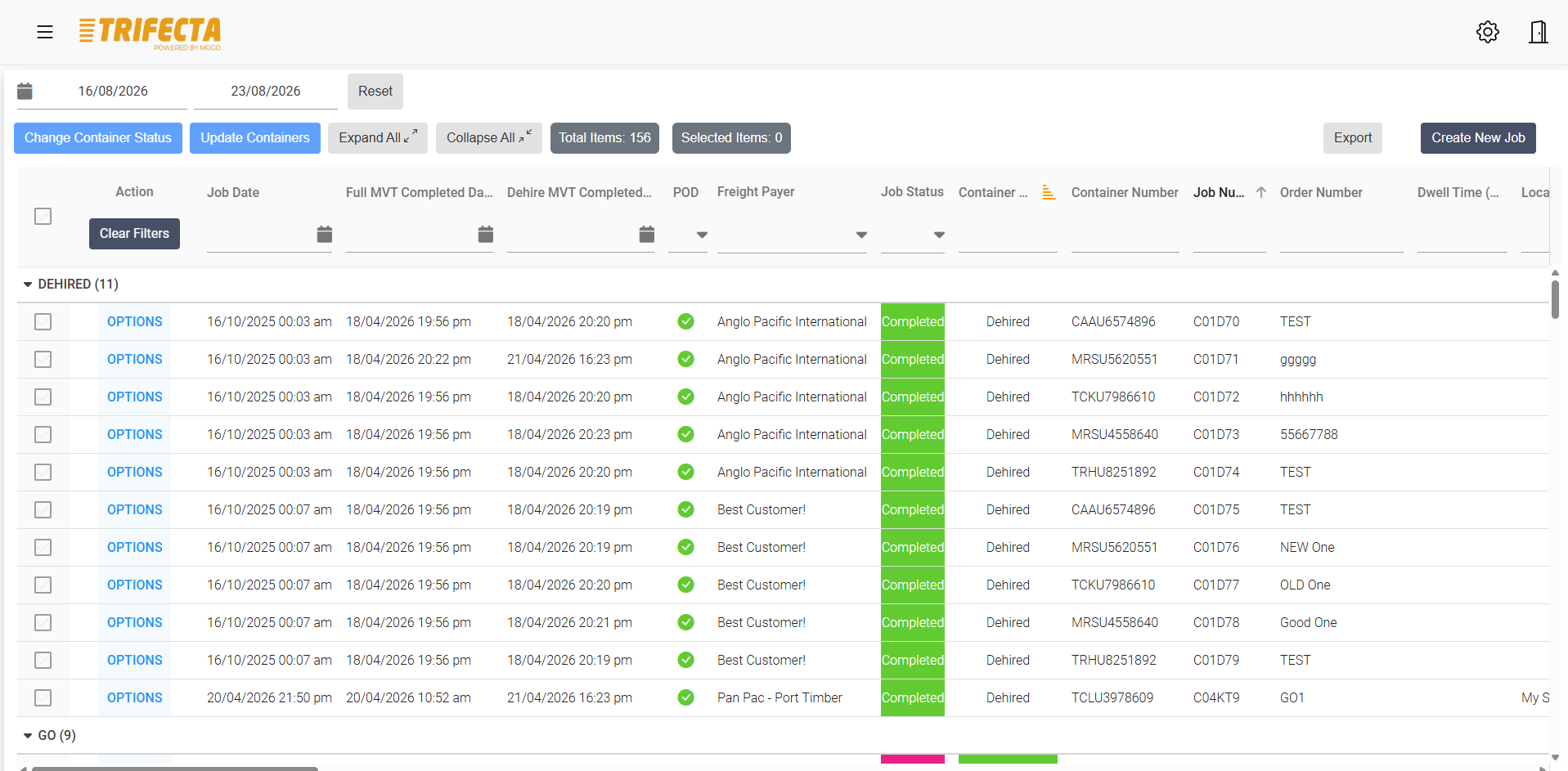Open OPTIONS menu for job C01D76

click(x=135, y=548)
